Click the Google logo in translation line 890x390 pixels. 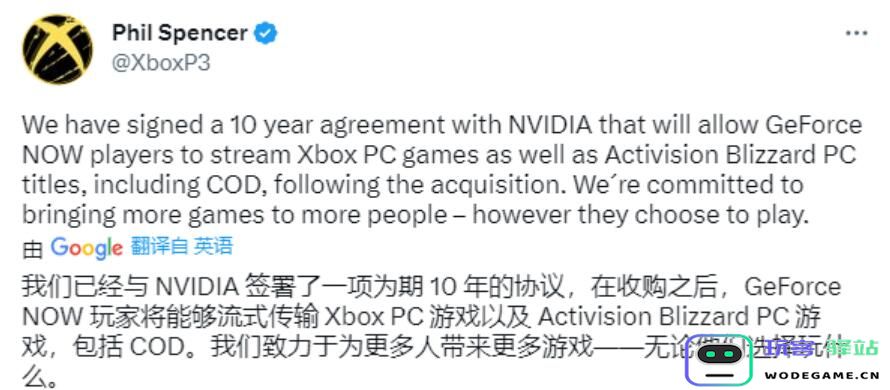click(x=86, y=248)
